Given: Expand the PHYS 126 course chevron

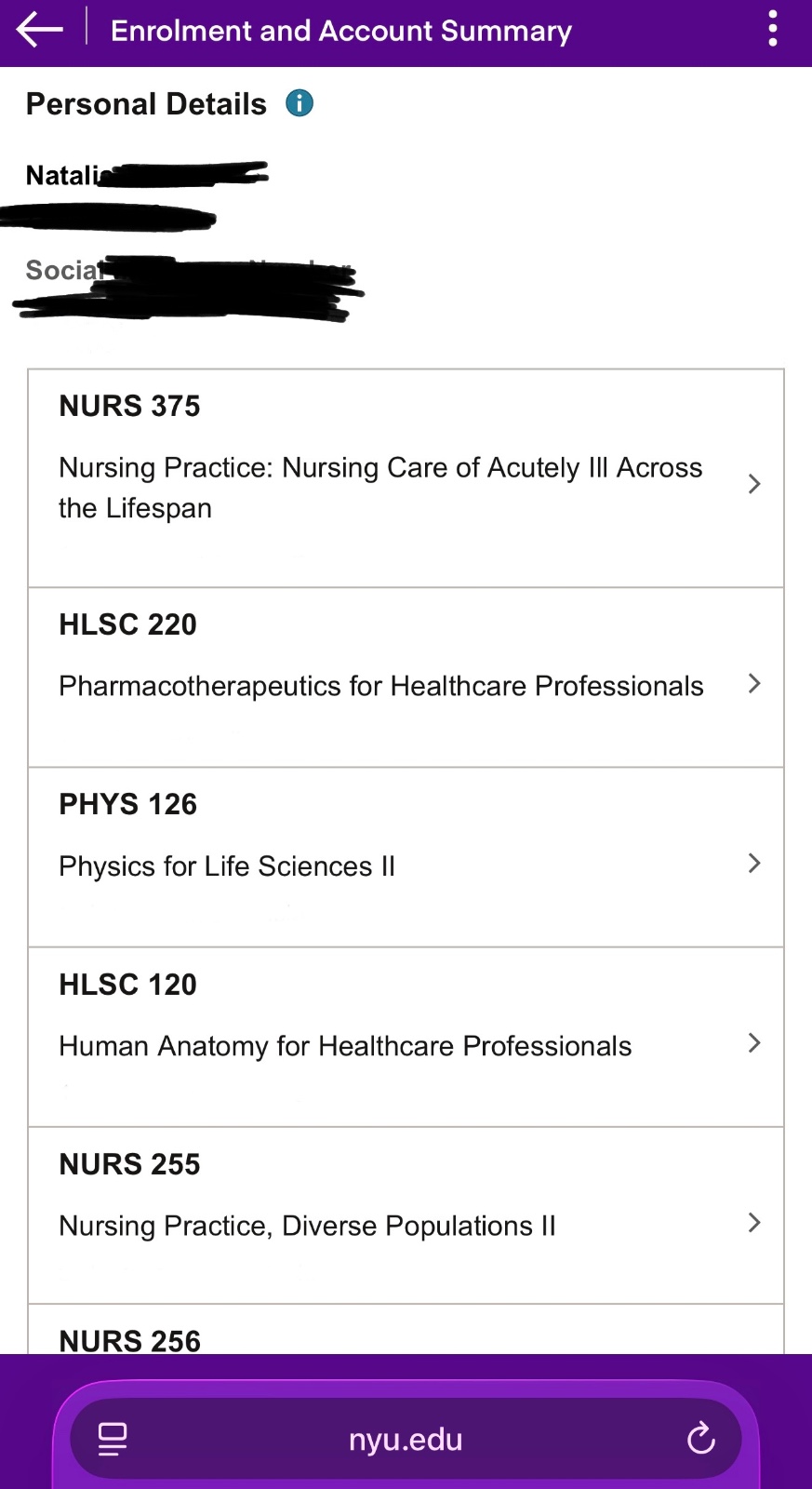Looking at the screenshot, I should click(754, 864).
